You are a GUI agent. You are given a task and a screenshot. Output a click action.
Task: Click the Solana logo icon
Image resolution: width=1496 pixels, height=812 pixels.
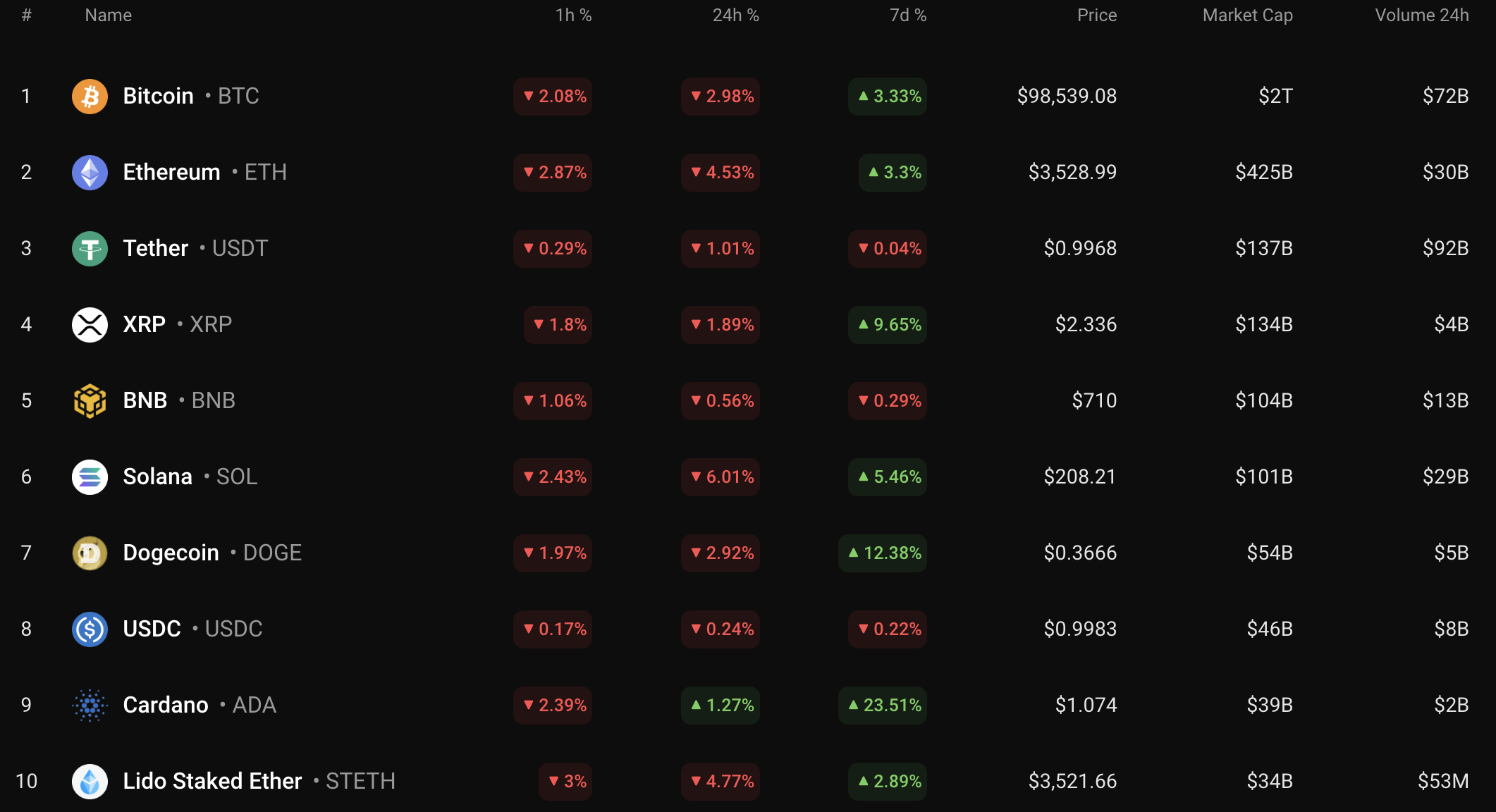[x=90, y=477]
